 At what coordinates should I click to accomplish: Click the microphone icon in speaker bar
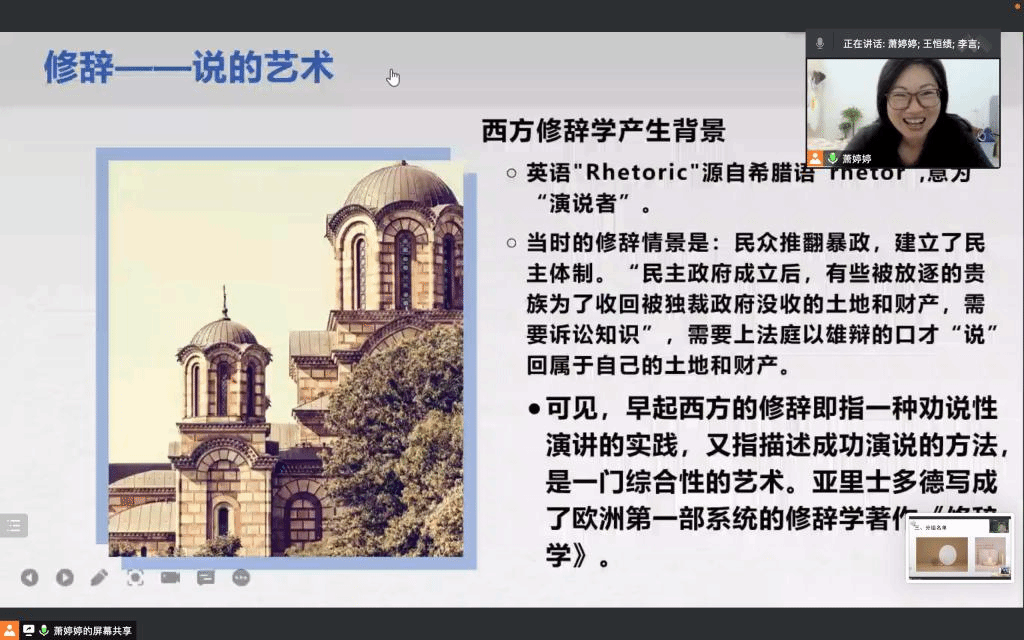point(820,43)
